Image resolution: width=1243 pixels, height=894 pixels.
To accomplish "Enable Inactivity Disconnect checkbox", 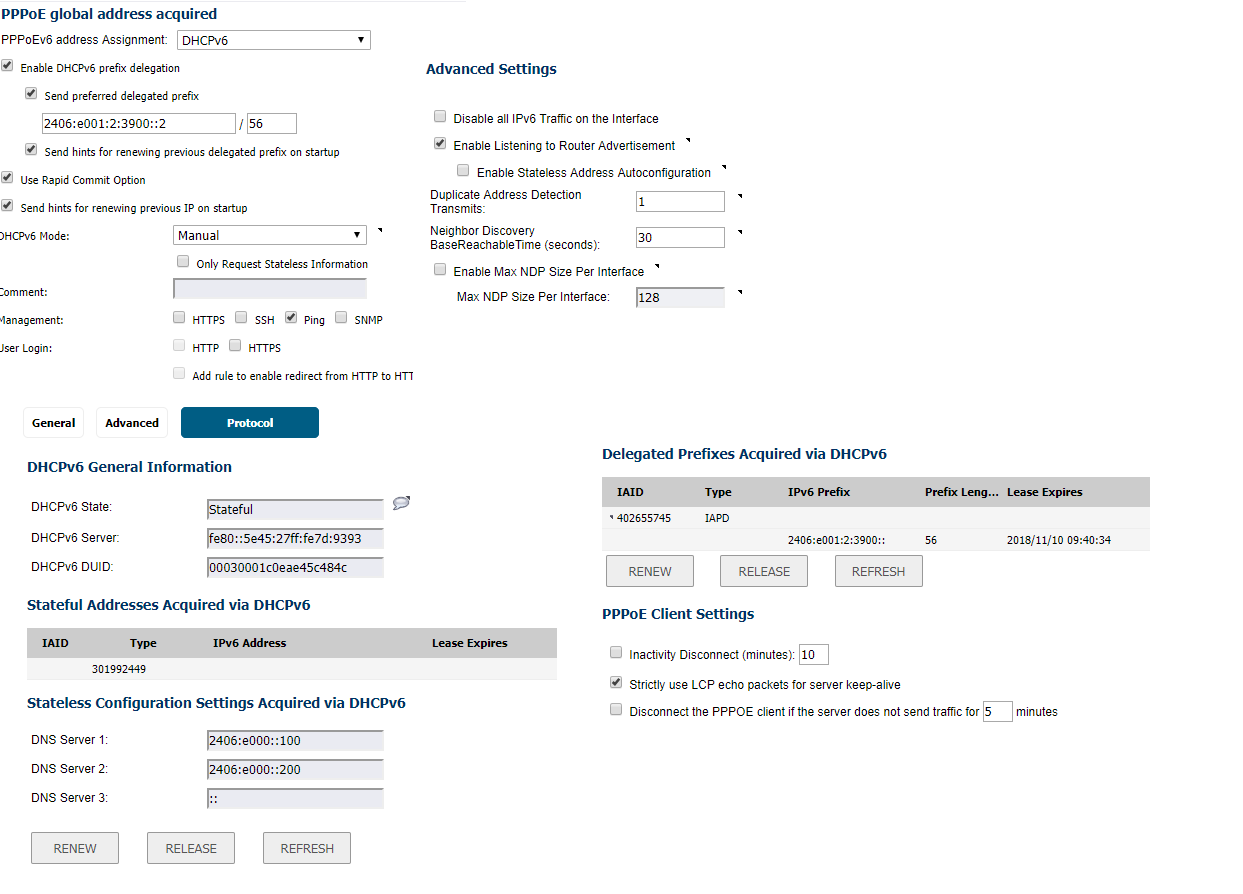I will [616, 653].
